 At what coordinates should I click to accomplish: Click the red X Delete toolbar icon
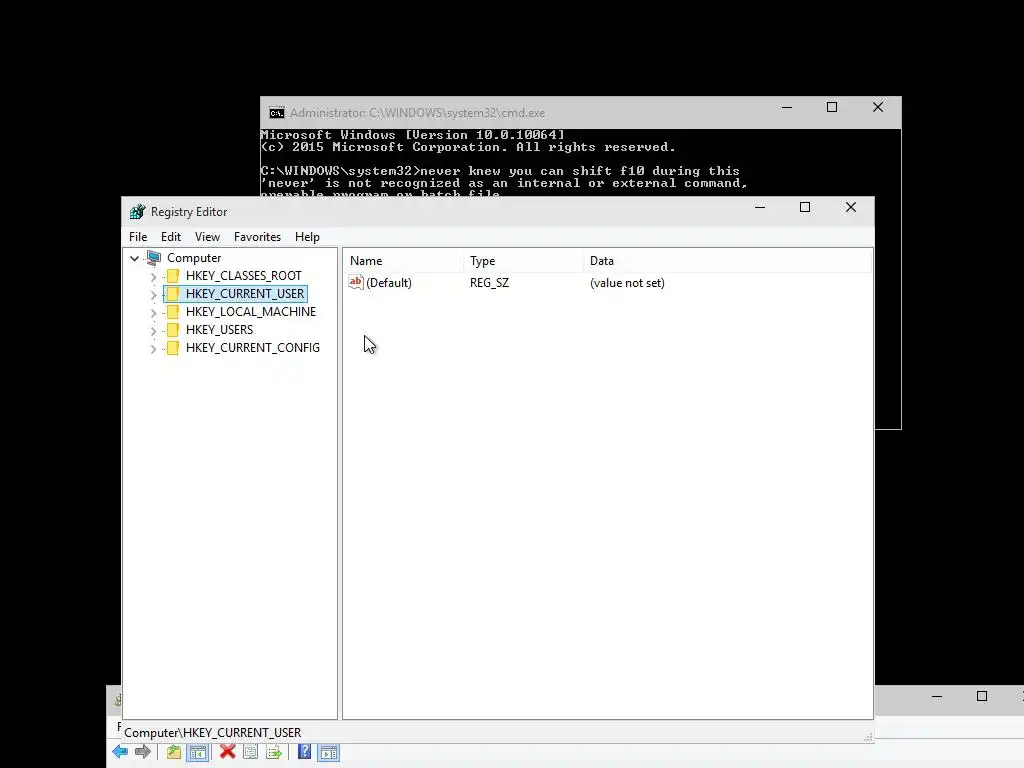227,752
